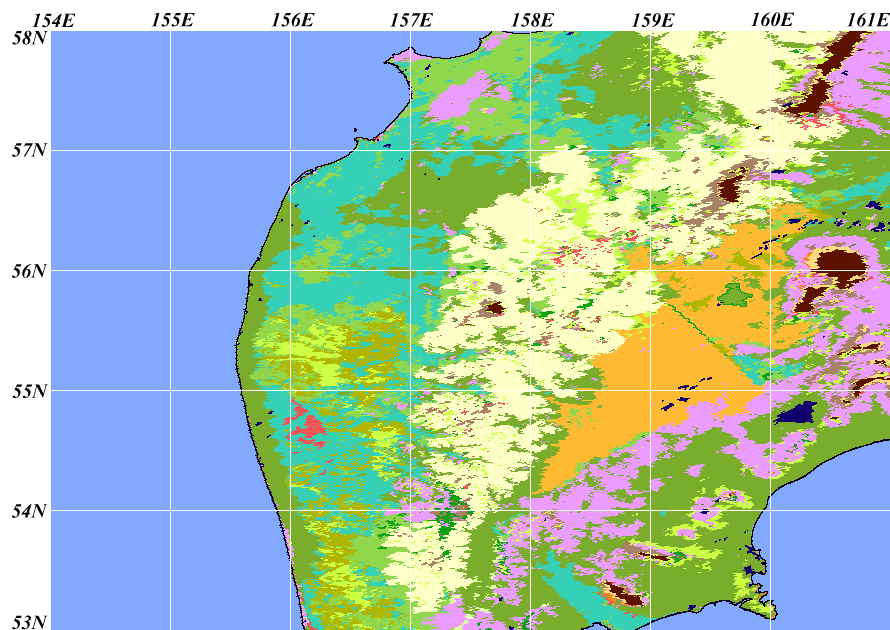
Task: Click the 159E longitude label
Action: click(653, 21)
